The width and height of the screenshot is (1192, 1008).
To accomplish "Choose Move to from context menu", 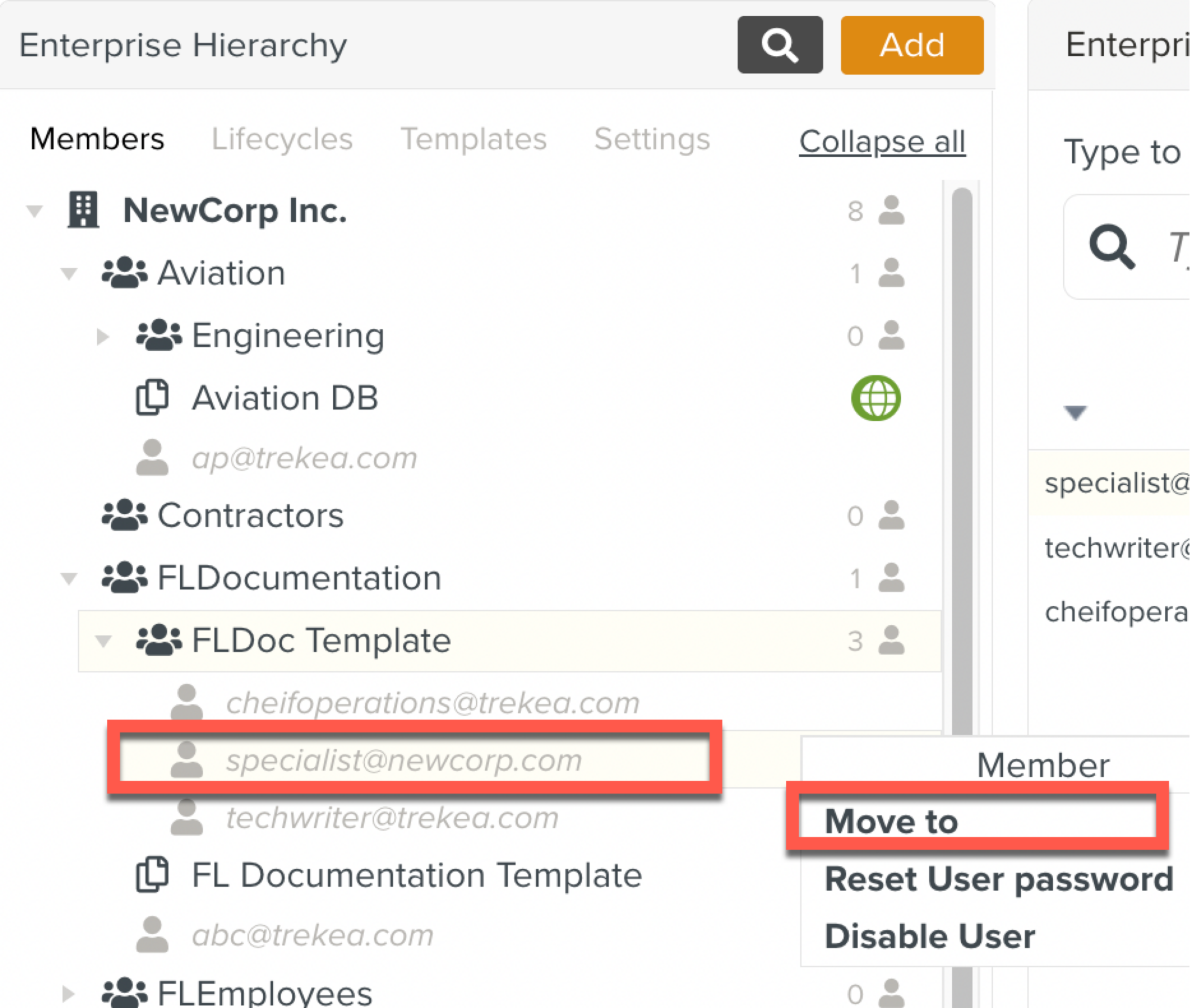I will tap(891, 821).
